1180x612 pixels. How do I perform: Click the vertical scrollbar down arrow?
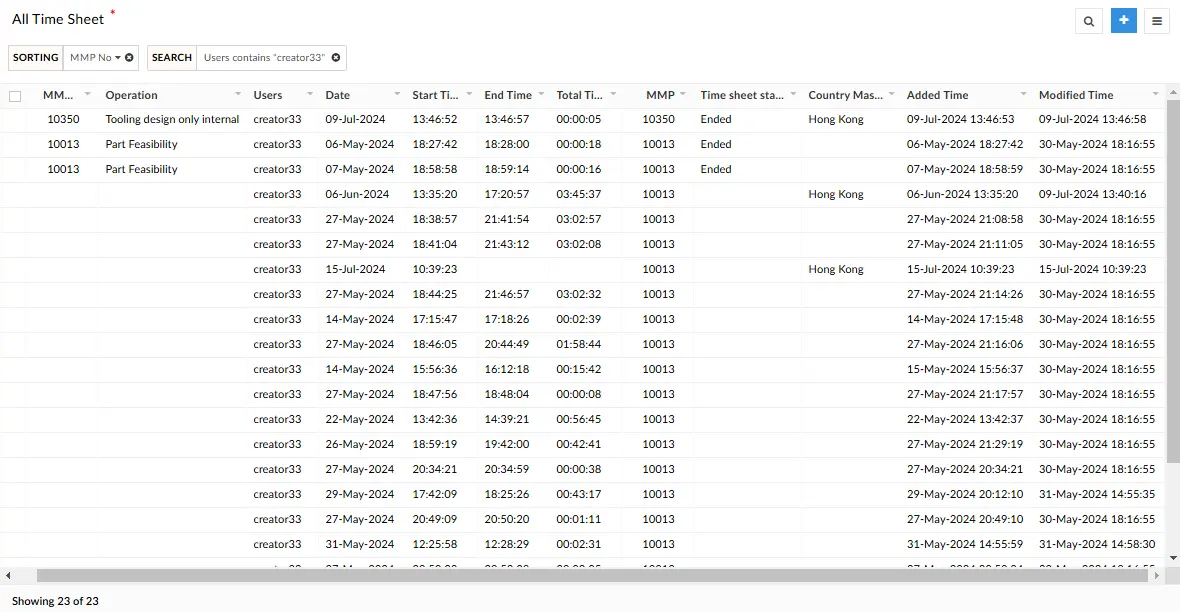pyautogui.click(x=1172, y=559)
